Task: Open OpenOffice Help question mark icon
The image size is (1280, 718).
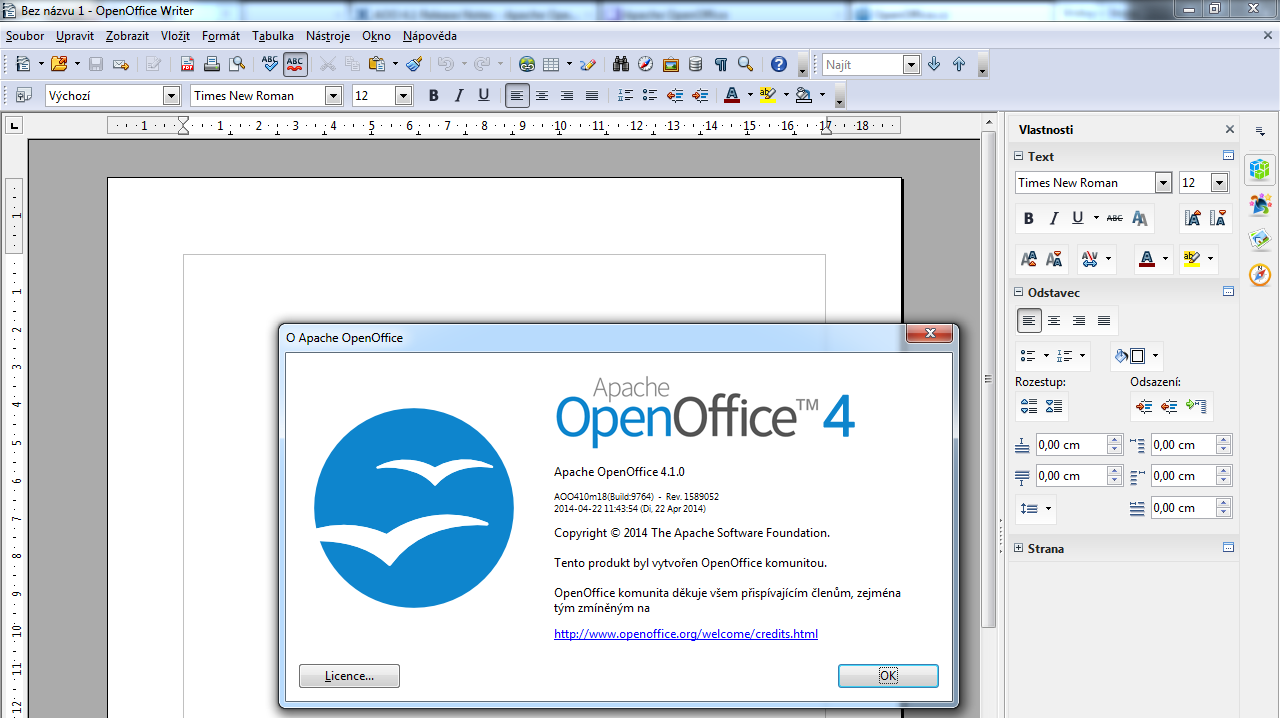Action: 779,64
